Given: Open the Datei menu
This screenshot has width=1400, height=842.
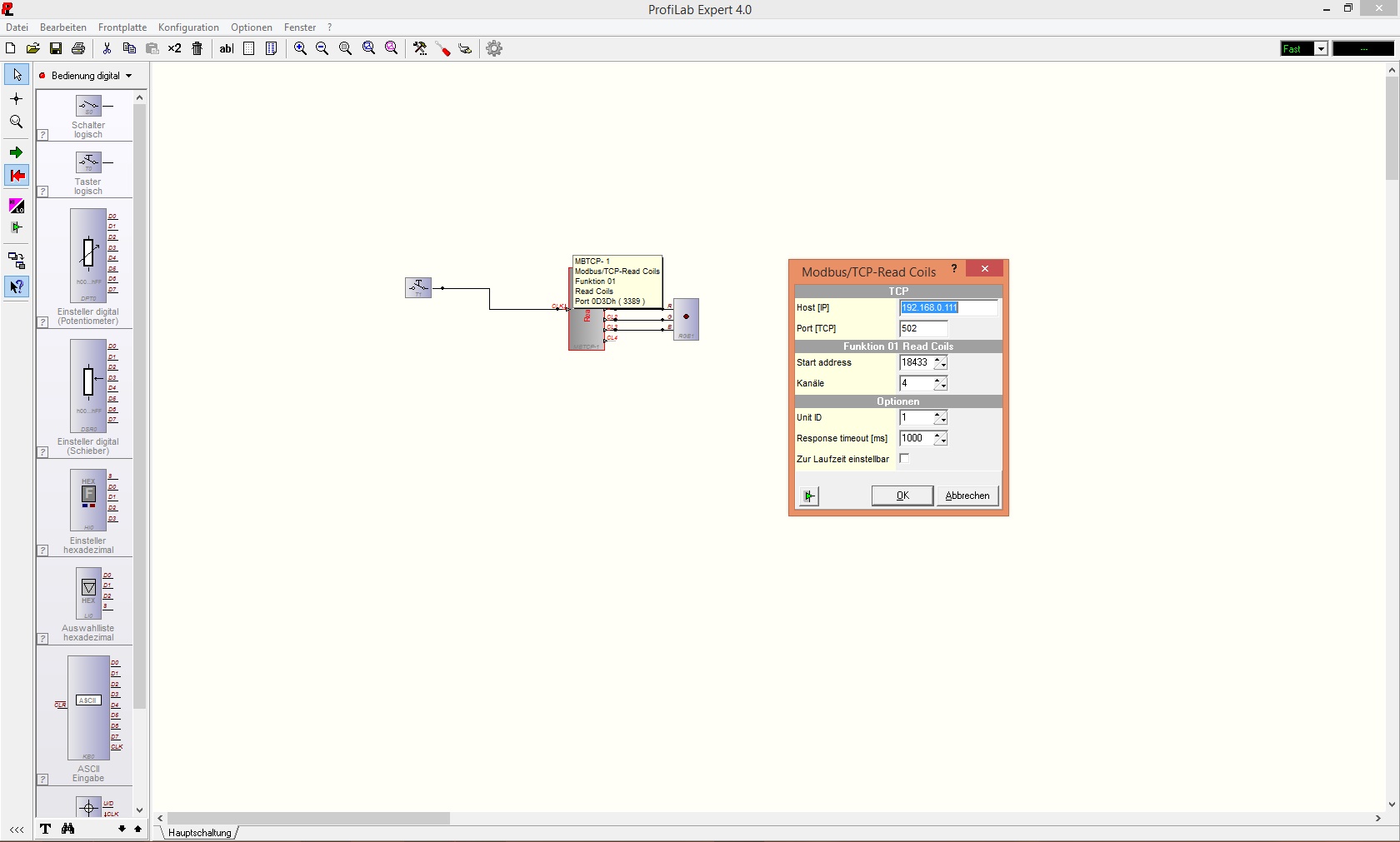Looking at the screenshot, I should (x=17, y=27).
